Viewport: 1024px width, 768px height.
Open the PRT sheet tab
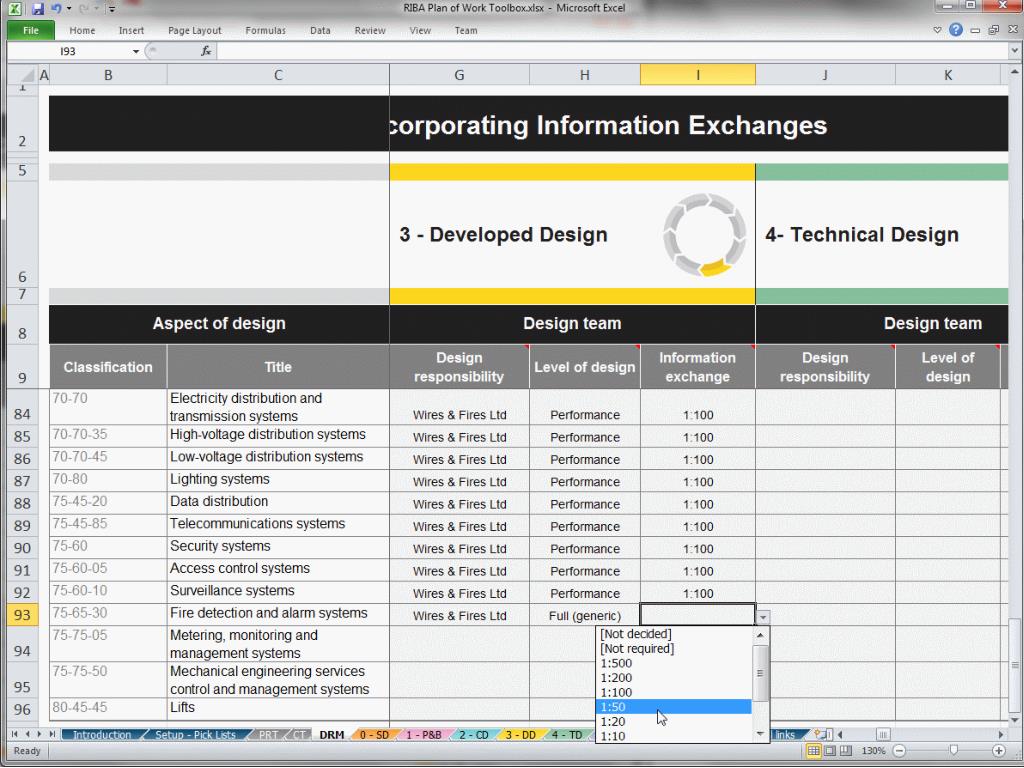click(x=268, y=735)
